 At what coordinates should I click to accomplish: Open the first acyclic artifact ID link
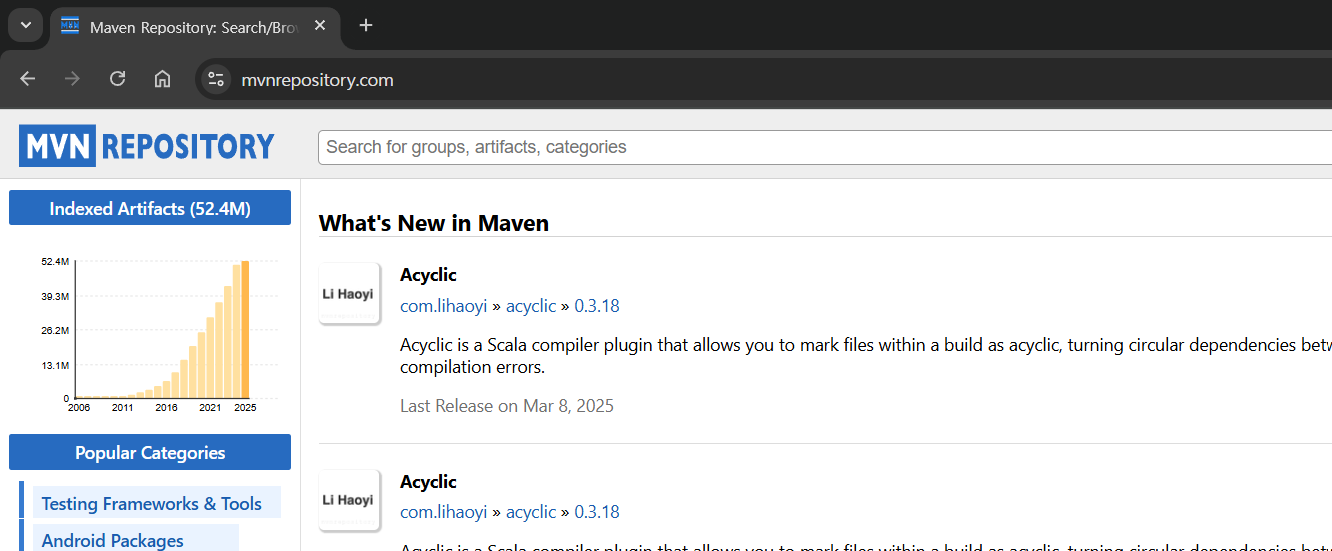pos(531,306)
